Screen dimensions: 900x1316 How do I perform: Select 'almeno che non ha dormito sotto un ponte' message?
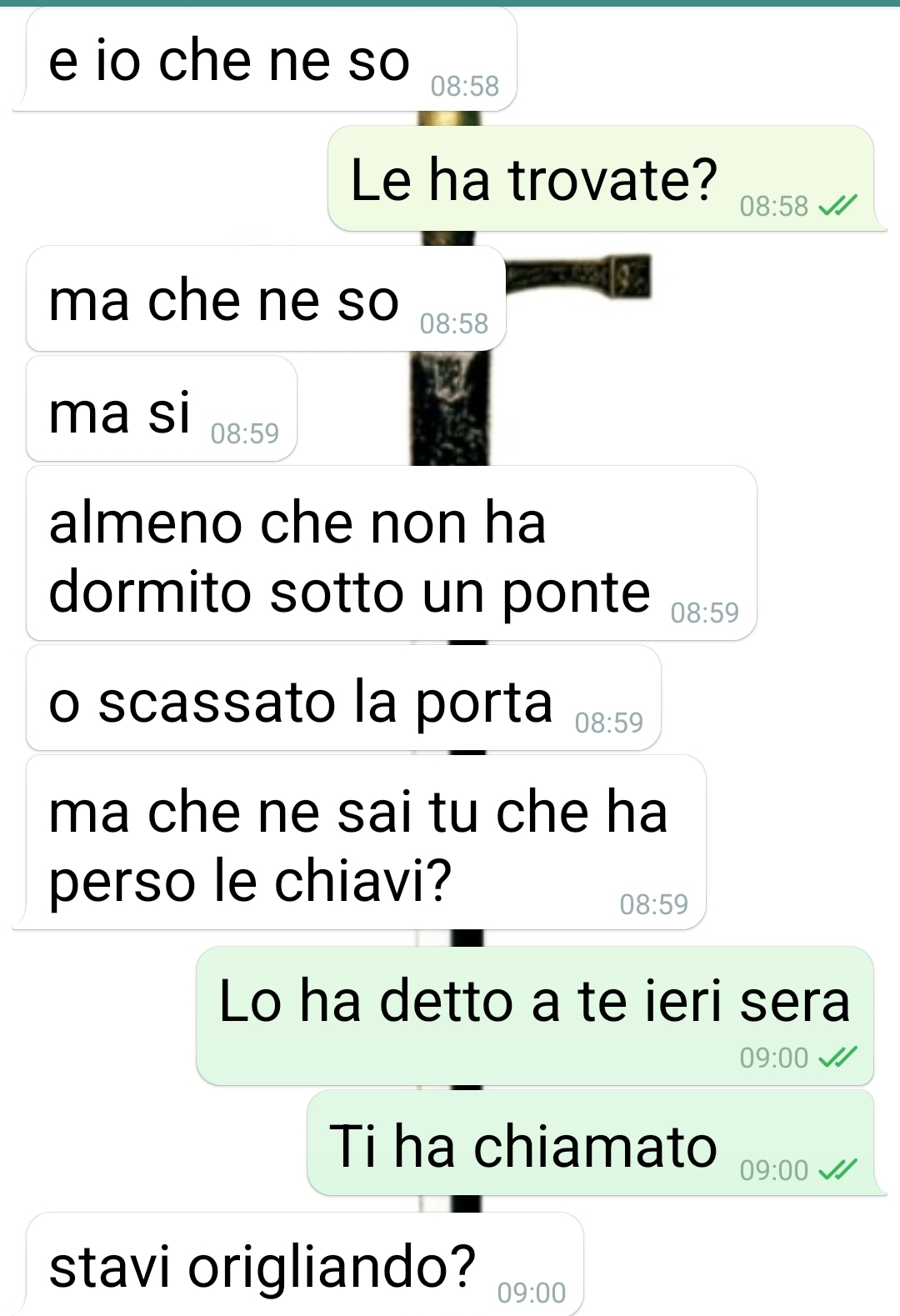pyautogui.click(x=392, y=553)
